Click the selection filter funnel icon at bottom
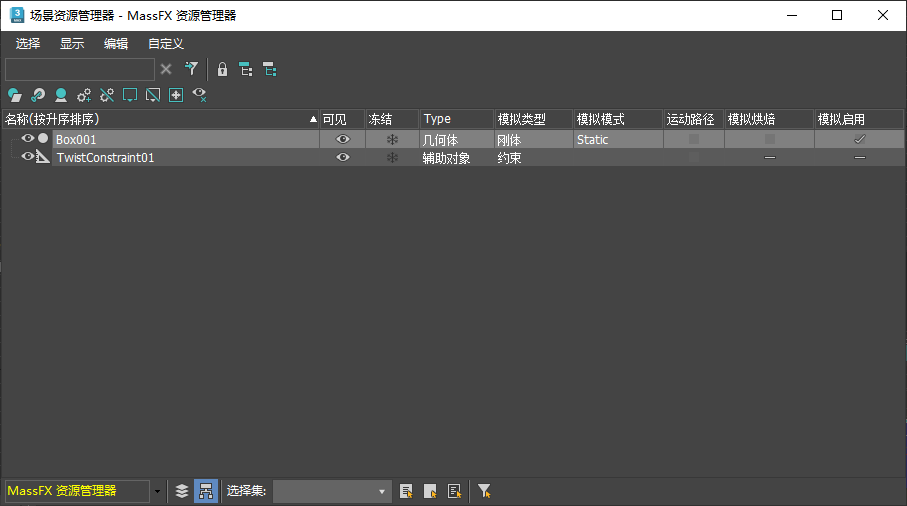This screenshot has width=907, height=506. 484,491
